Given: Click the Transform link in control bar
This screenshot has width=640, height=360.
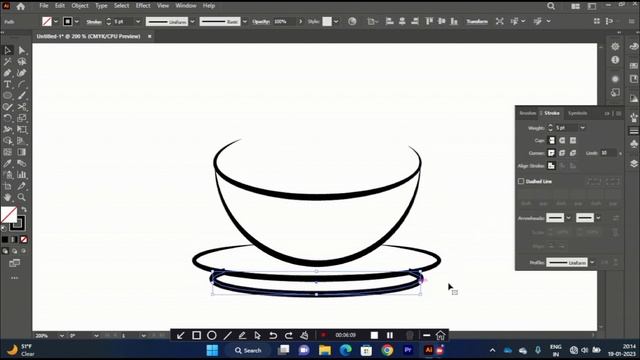Looking at the screenshot, I should 477,21.
